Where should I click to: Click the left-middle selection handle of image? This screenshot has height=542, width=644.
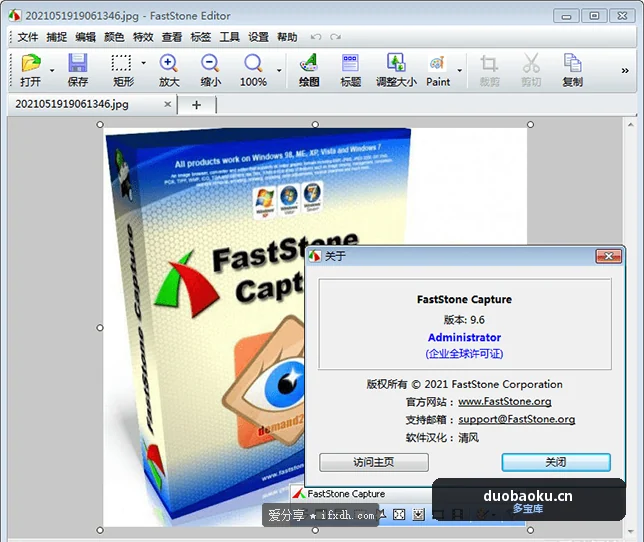coord(100,328)
